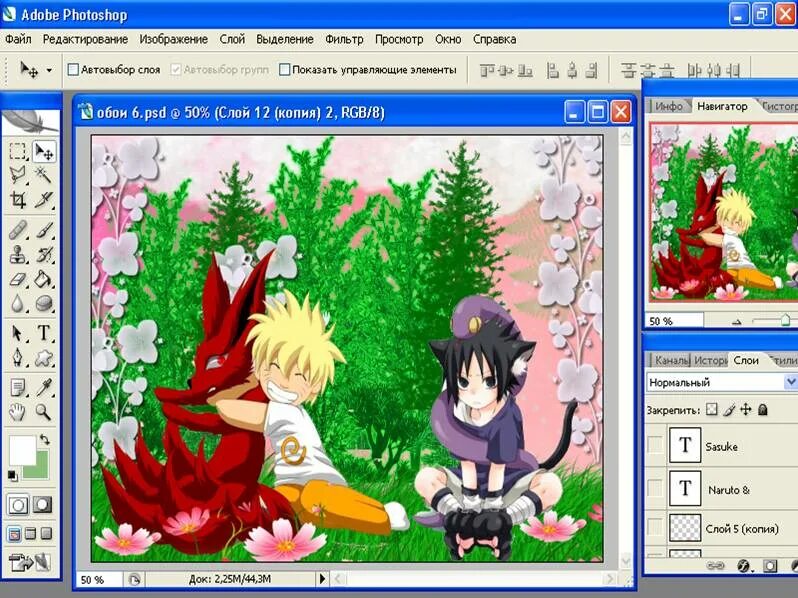This screenshot has width=798, height=598.
Task: Align left edges in the options bar
Action: coord(553,70)
